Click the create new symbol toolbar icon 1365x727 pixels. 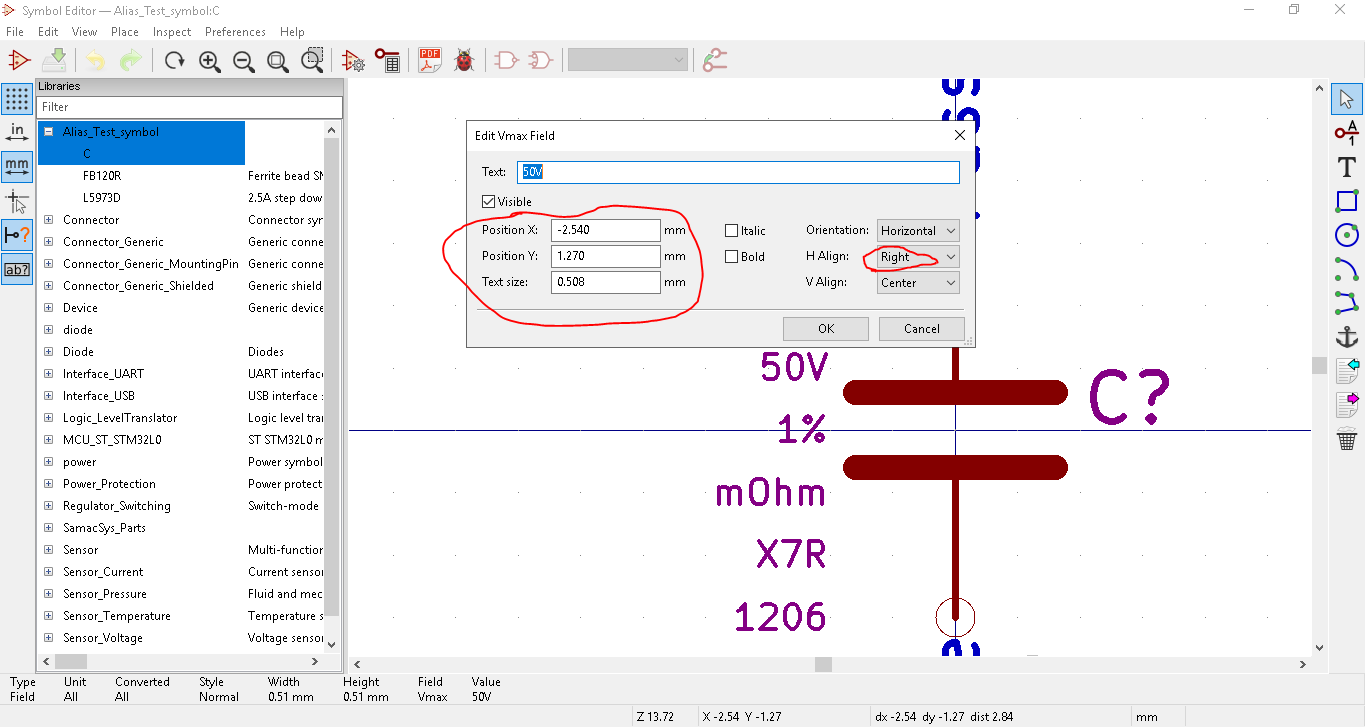coord(19,61)
